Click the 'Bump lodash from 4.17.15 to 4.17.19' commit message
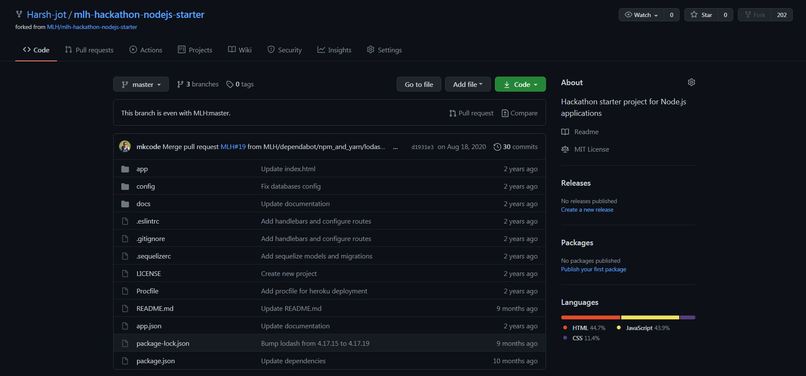The height and width of the screenshot is (376, 806). tap(315, 344)
